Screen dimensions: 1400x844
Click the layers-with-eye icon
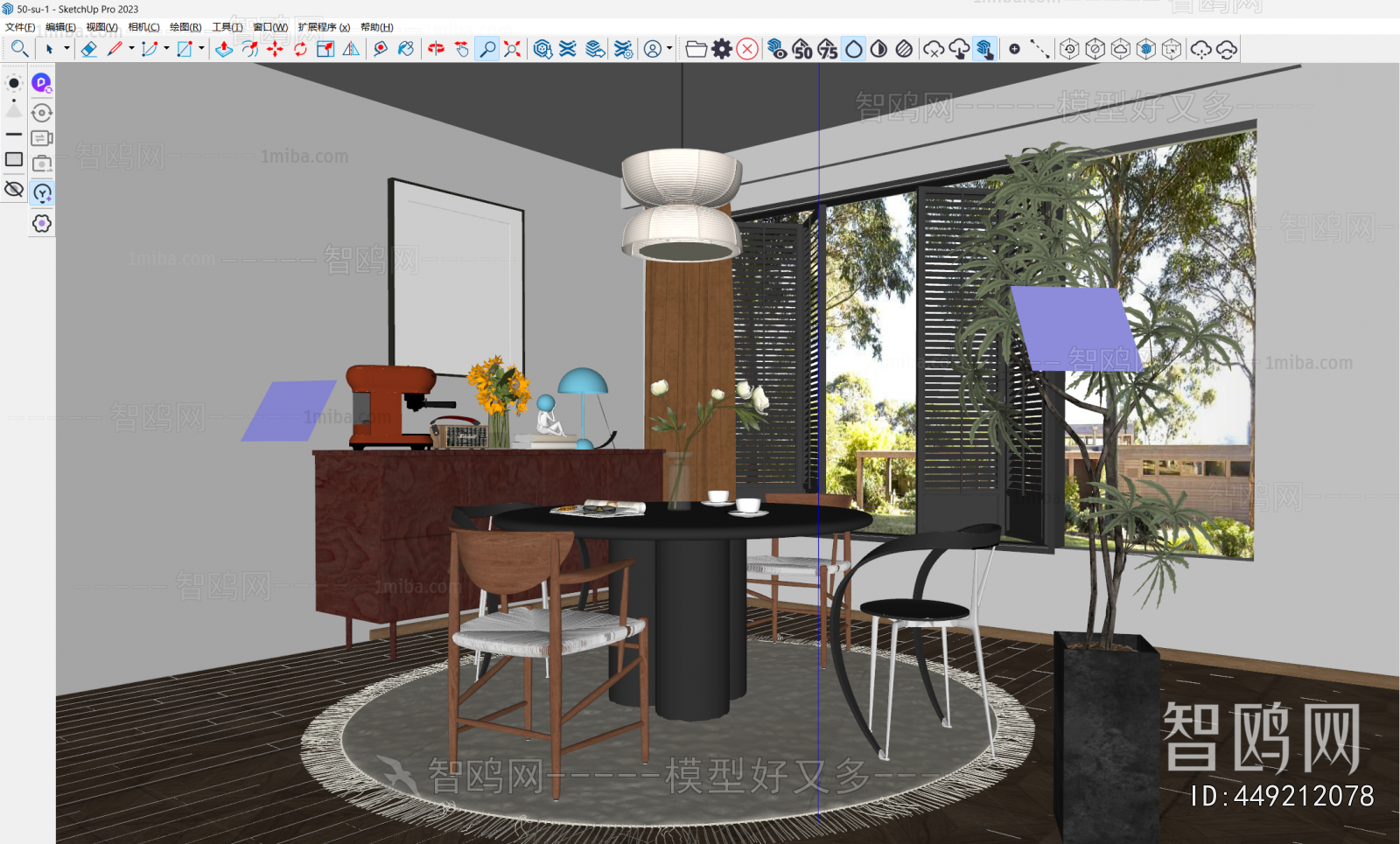click(777, 49)
